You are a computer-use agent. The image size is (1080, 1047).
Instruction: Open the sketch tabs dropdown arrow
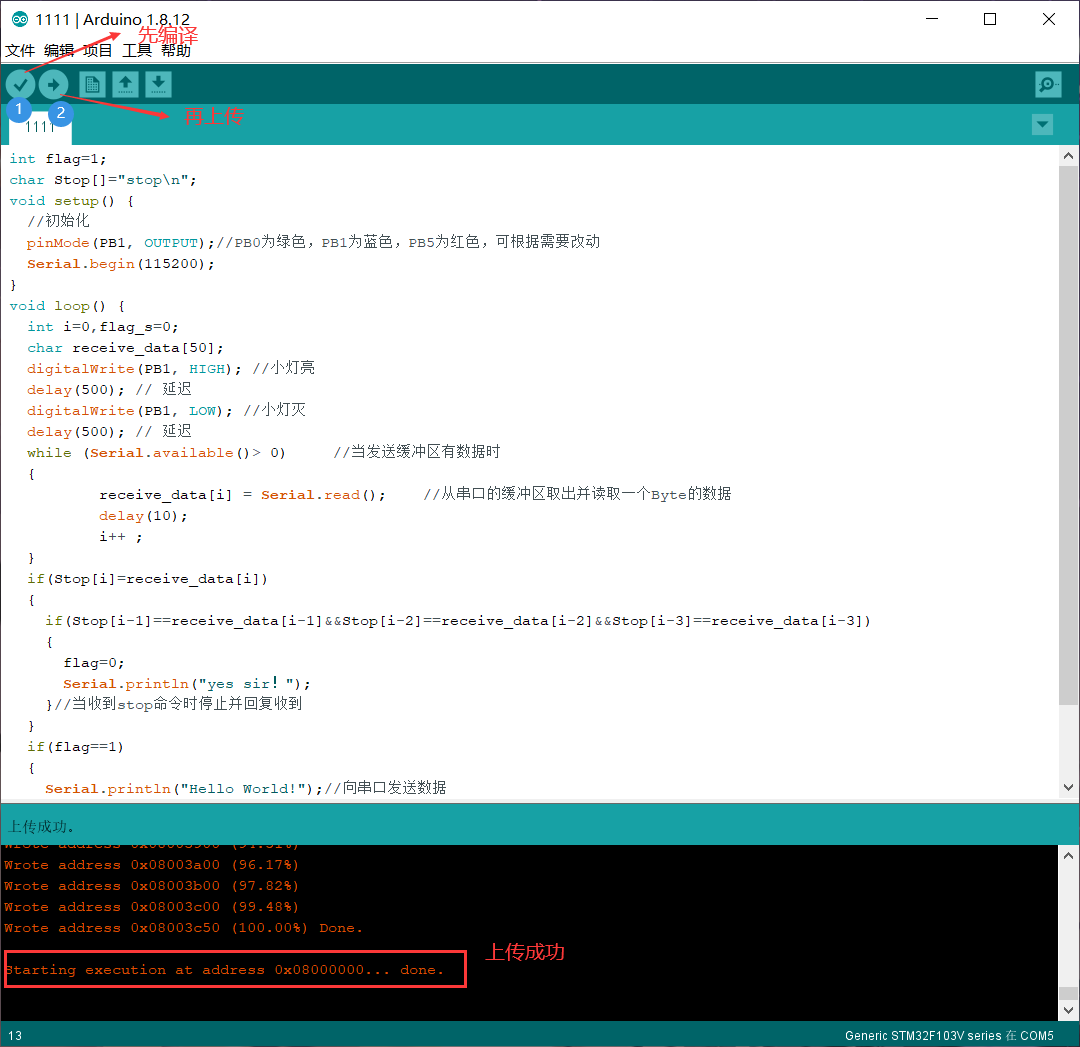tap(1042, 124)
